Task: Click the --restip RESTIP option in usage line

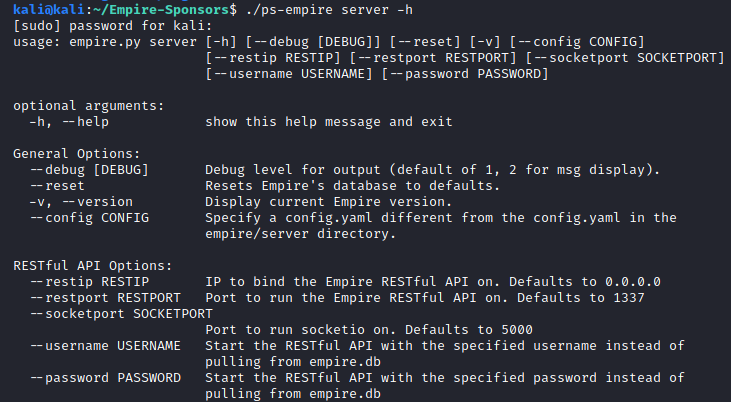Action: (x=273, y=58)
